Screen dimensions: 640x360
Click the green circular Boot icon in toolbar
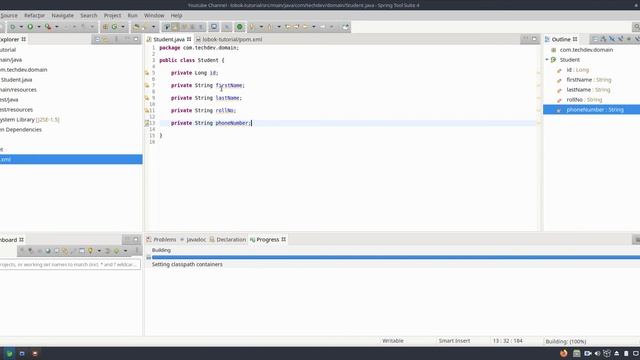pos(240,27)
